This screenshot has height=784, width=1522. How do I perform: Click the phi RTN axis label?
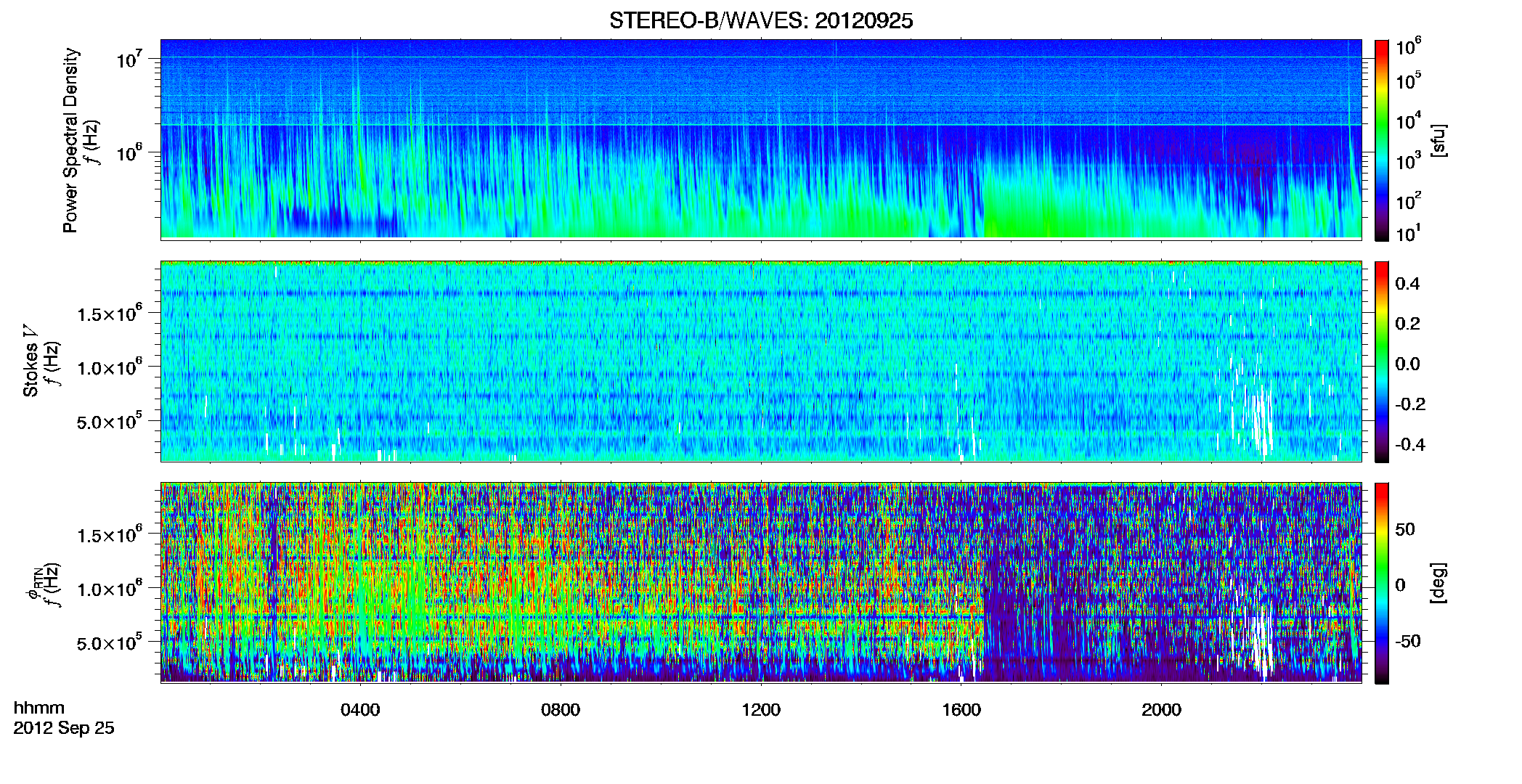[x=34, y=584]
